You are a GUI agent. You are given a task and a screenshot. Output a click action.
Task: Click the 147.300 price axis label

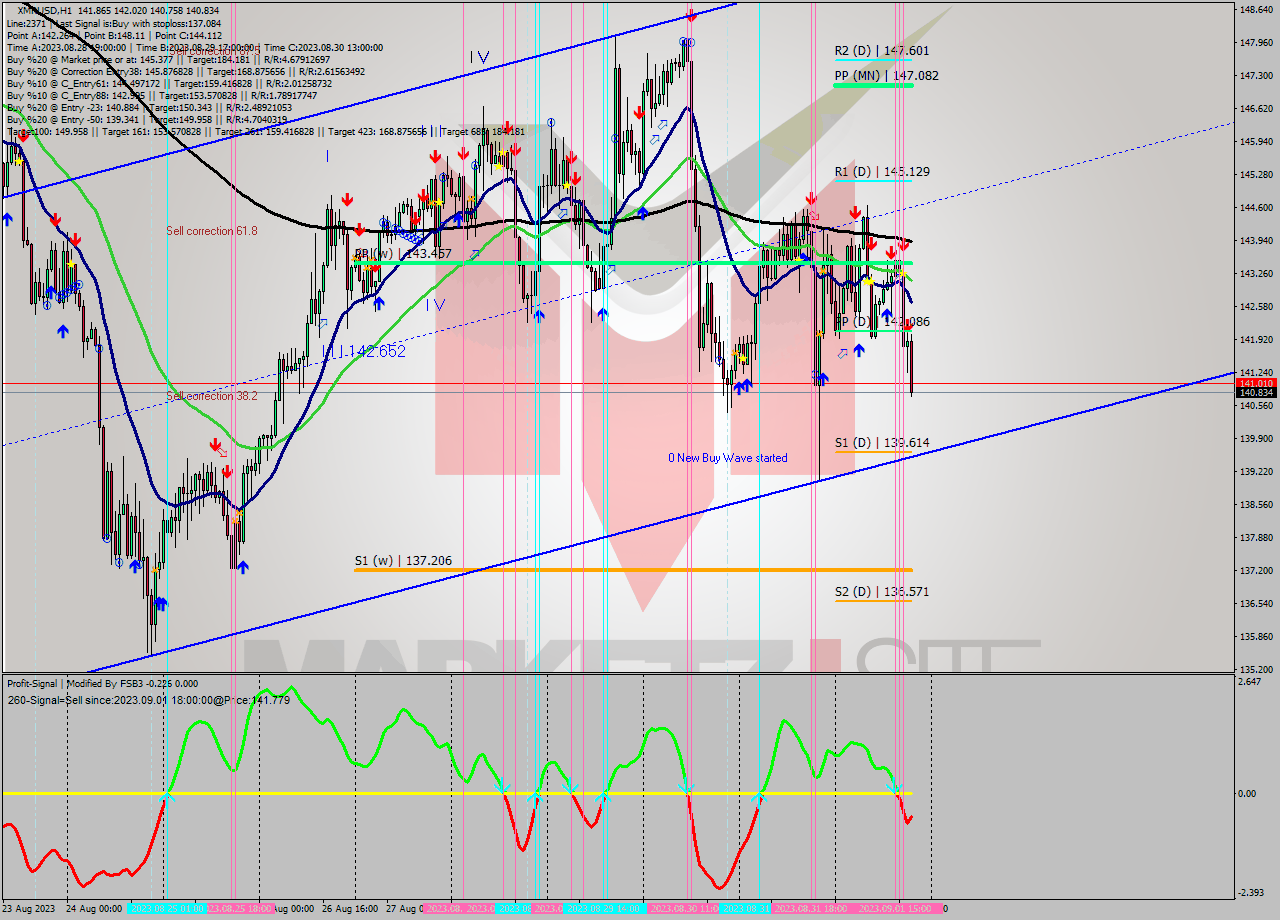(1256, 76)
